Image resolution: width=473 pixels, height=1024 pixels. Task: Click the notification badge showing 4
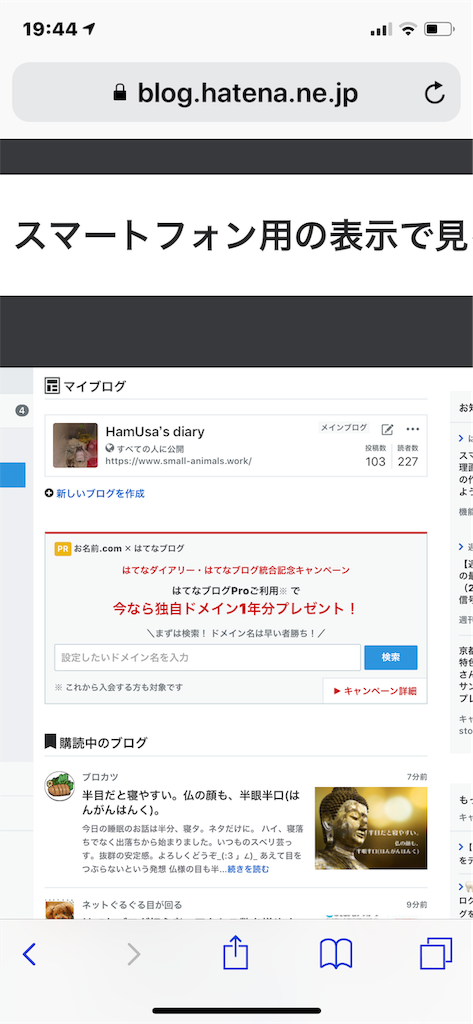22,411
